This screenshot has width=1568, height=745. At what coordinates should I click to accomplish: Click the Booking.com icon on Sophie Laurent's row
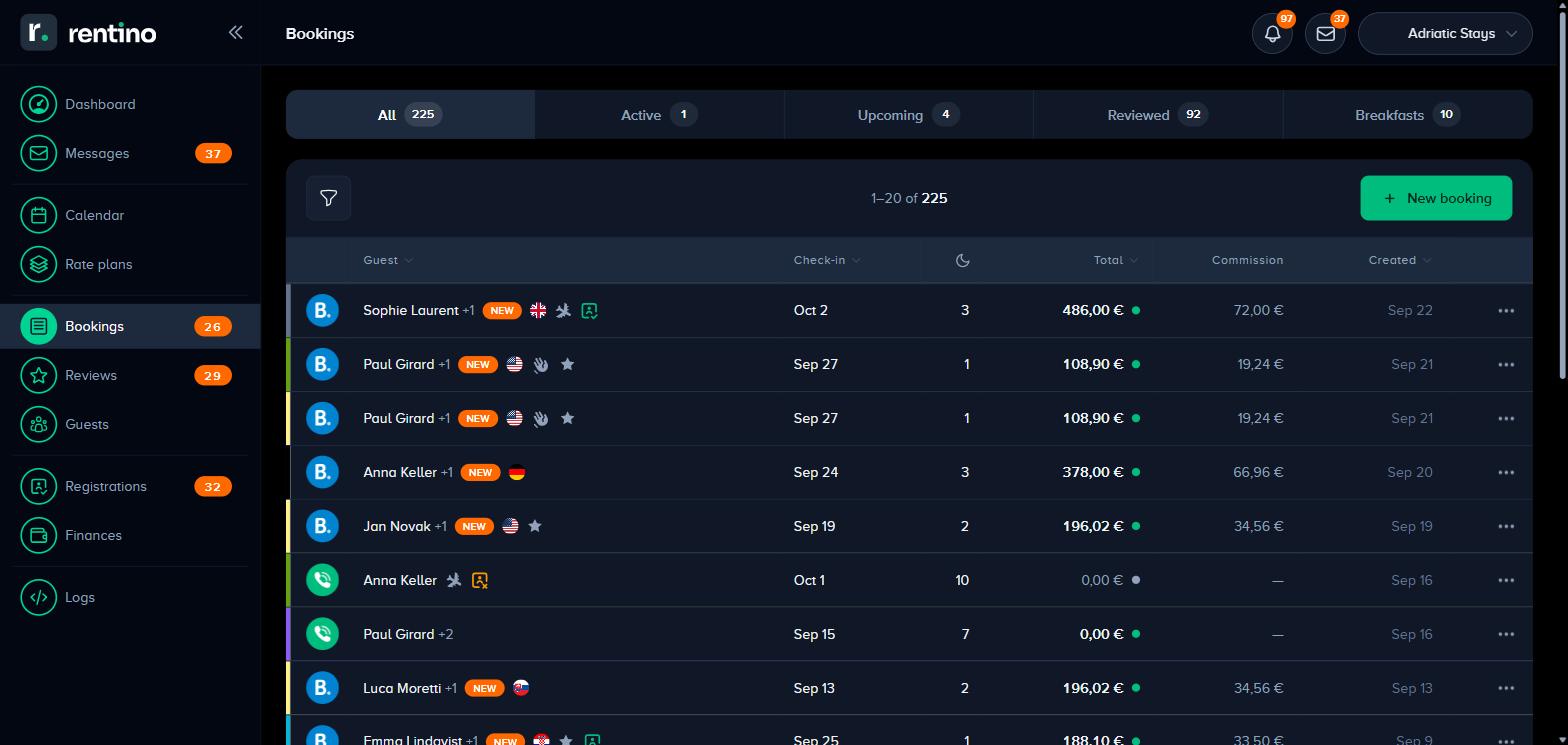click(322, 310)
